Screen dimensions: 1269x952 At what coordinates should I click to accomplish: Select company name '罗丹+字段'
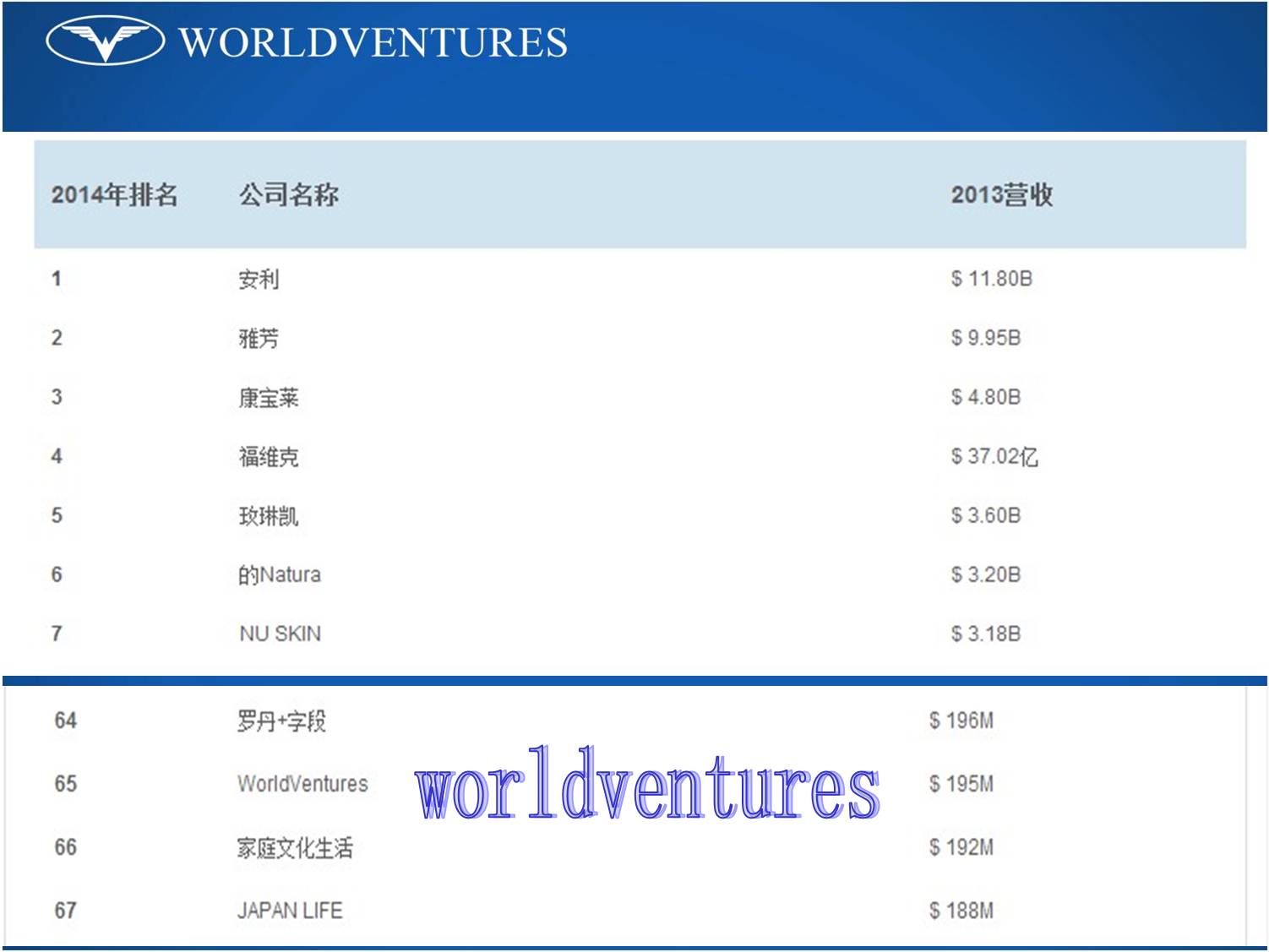(281, 721)
